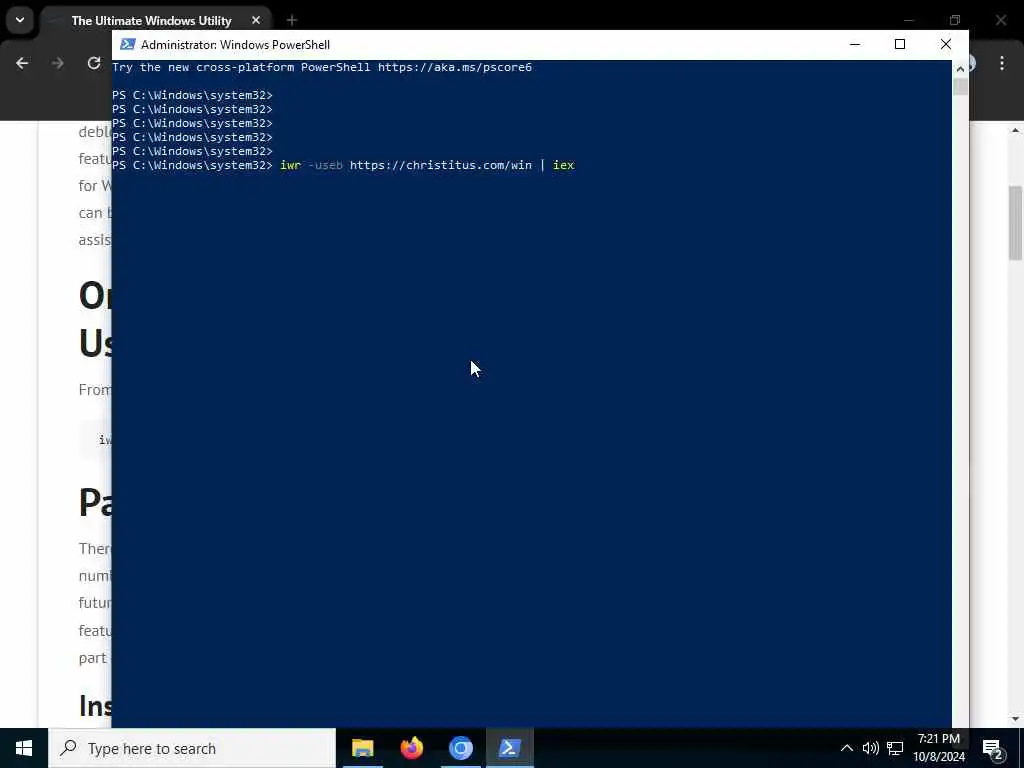The image size is (1024, 768).
Task: Click the iwr command line text
Action: point(427,165)
